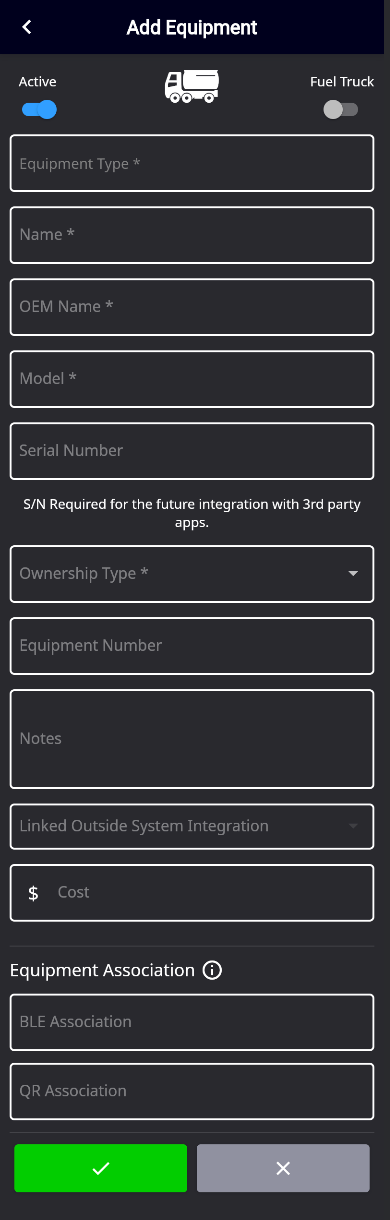Click the Equipment Number field
Viewport: 390px width, 1220px height.
[192, 646]
